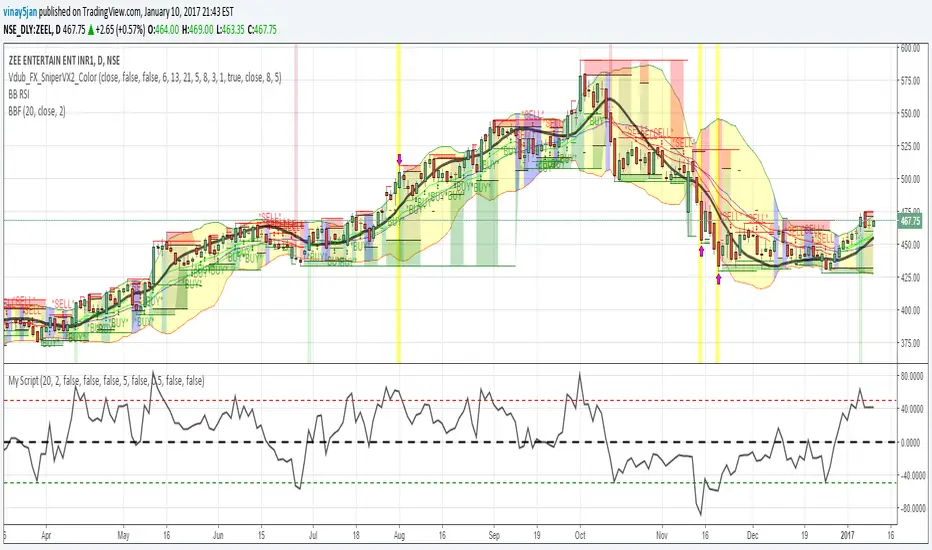This screenshot has height=550, width=932.
Task: Click the 375.00 price axis label
Action: click(x=910, y=343)
